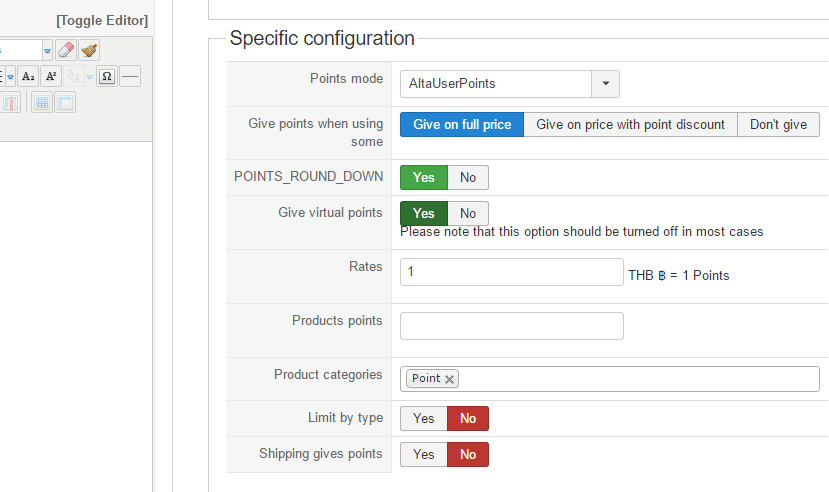Apply superscript formatting
The width and height of the screenshot is (829, 492).
tap(51, 76)
